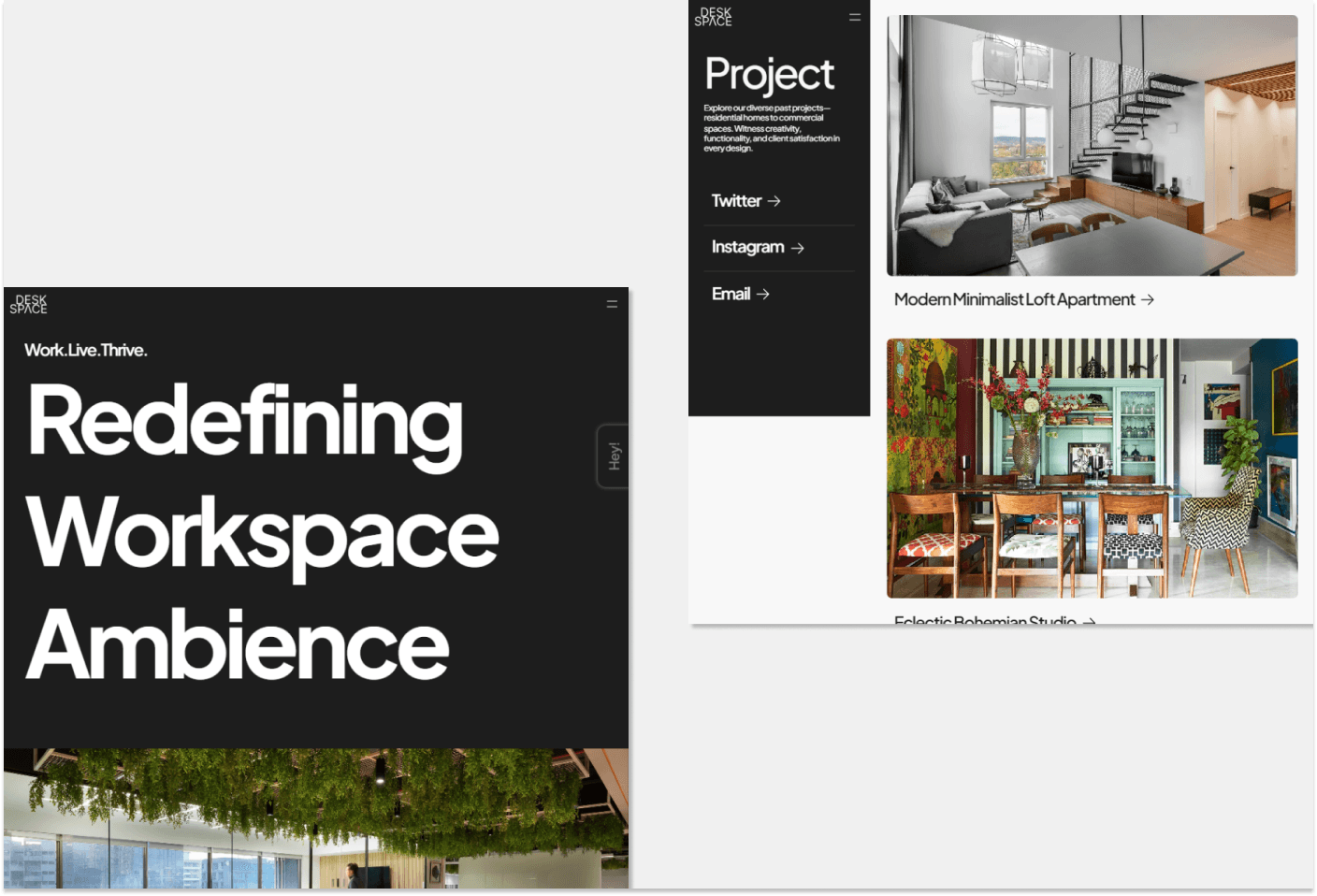
Task: Select the Project heading
Action: (769, 74)
